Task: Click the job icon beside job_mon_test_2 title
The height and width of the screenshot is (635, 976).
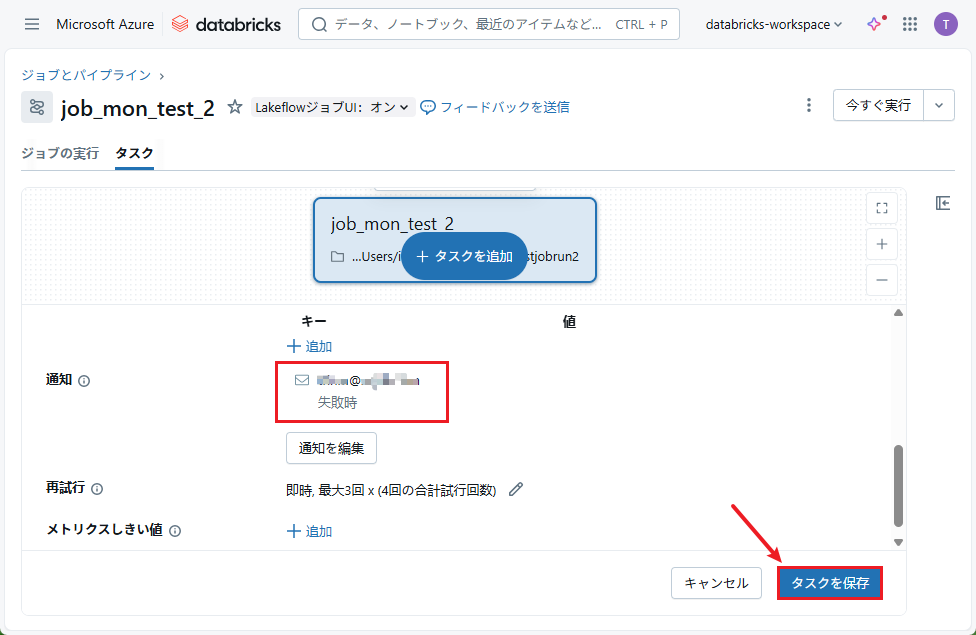Action: point(37,107)
